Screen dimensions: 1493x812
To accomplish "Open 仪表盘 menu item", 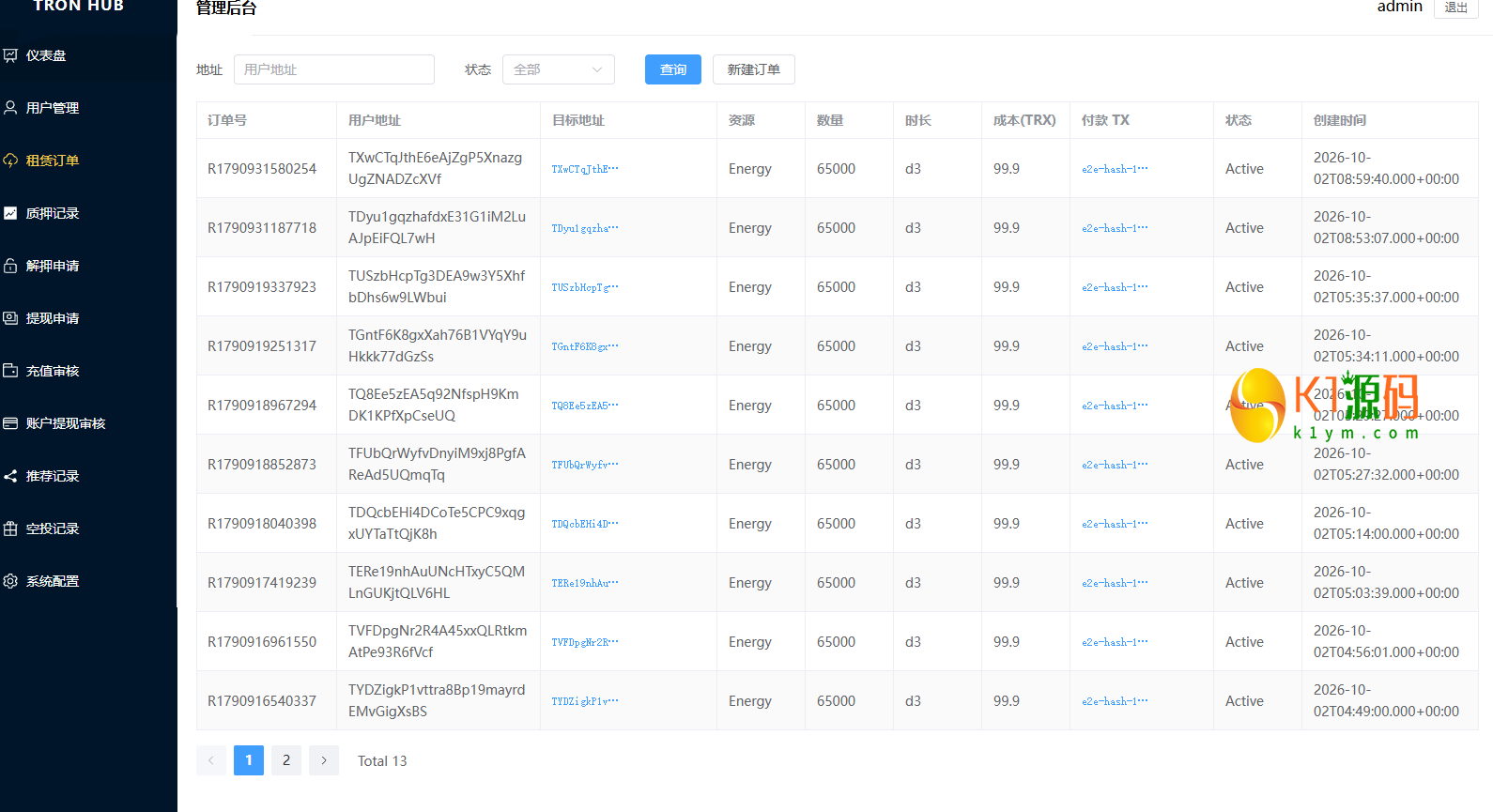I will point(88,55).
